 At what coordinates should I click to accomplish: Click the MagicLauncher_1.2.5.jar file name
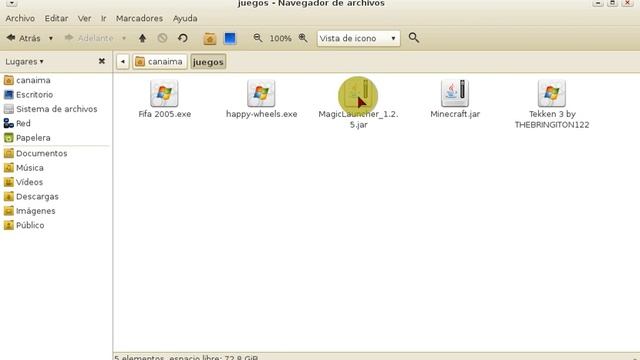pos(358,120)
